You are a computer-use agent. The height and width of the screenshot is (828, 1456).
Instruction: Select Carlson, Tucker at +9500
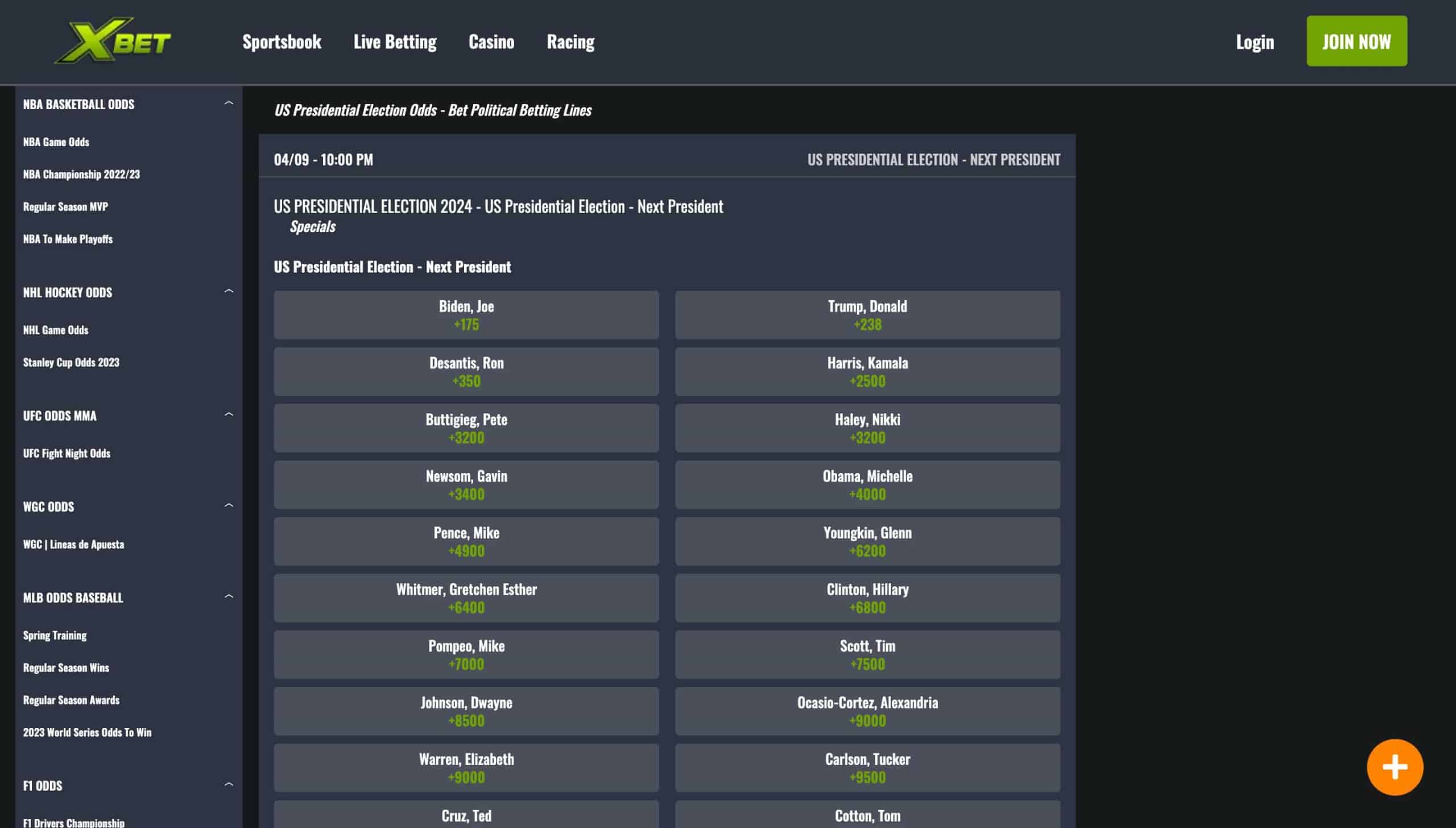[x=867, y=768]
